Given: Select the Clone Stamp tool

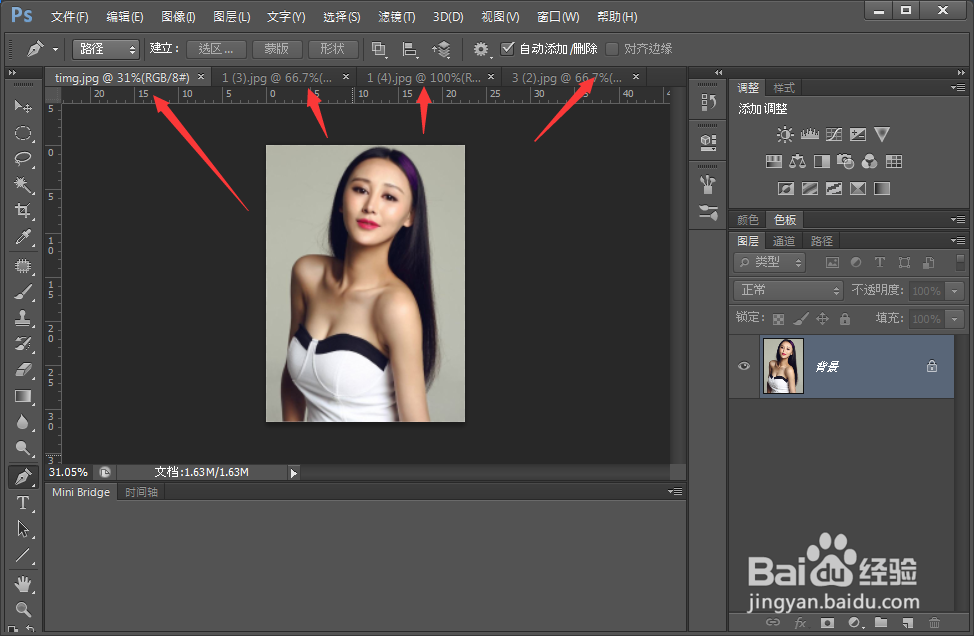Looking at the screenshot, I should (23, 318).
